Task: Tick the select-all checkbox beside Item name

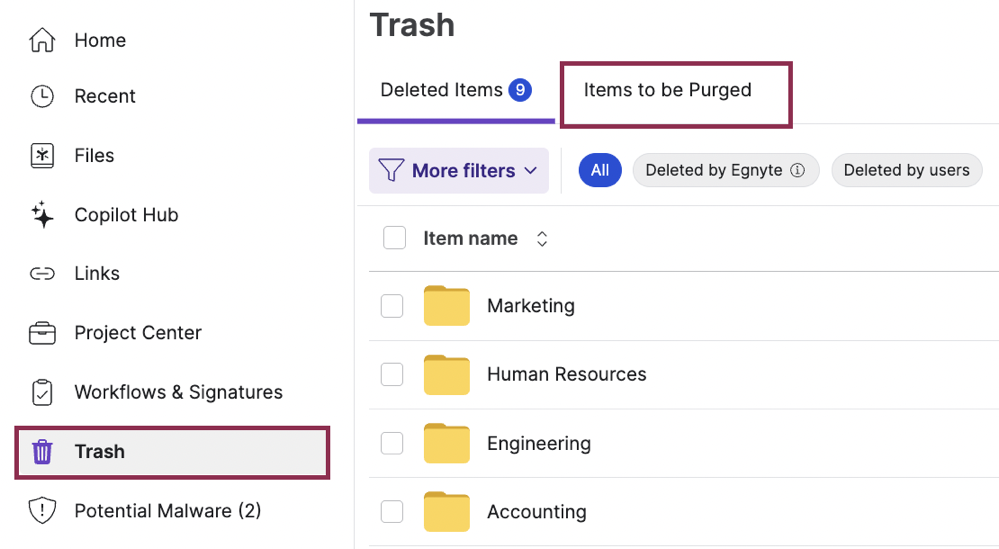Action: click(x=395, y=238)
